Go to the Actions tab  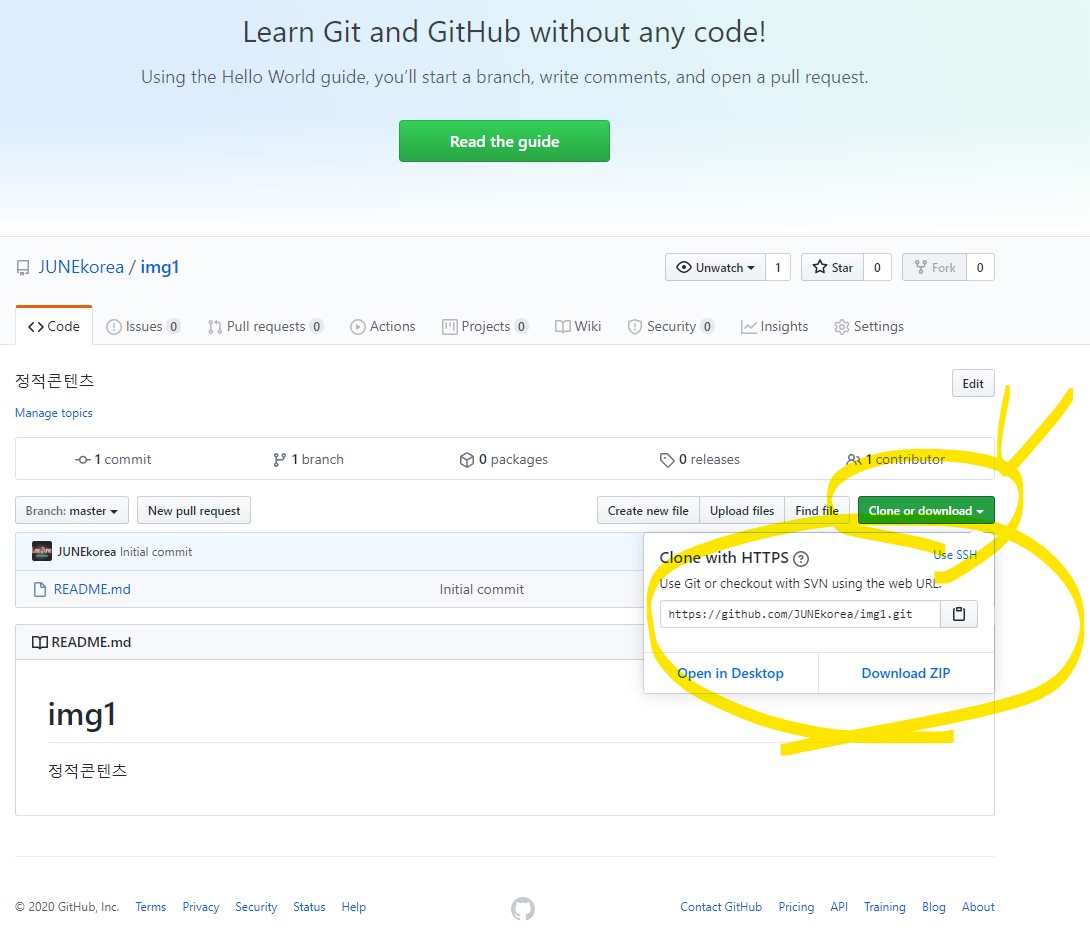pos(383,326)
